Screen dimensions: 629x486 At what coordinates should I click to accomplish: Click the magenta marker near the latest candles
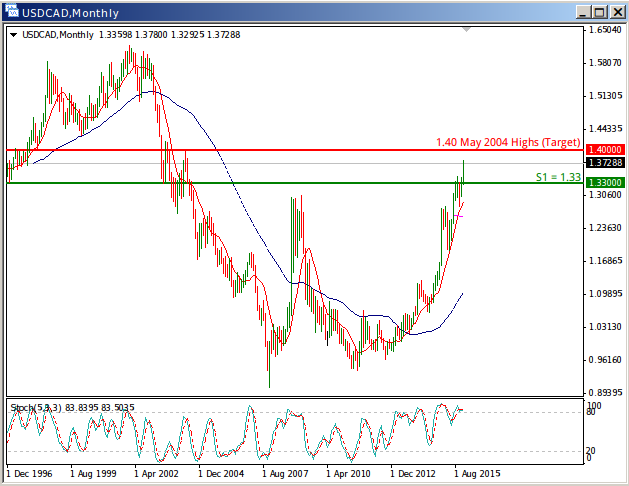click(x=459, y=216)
